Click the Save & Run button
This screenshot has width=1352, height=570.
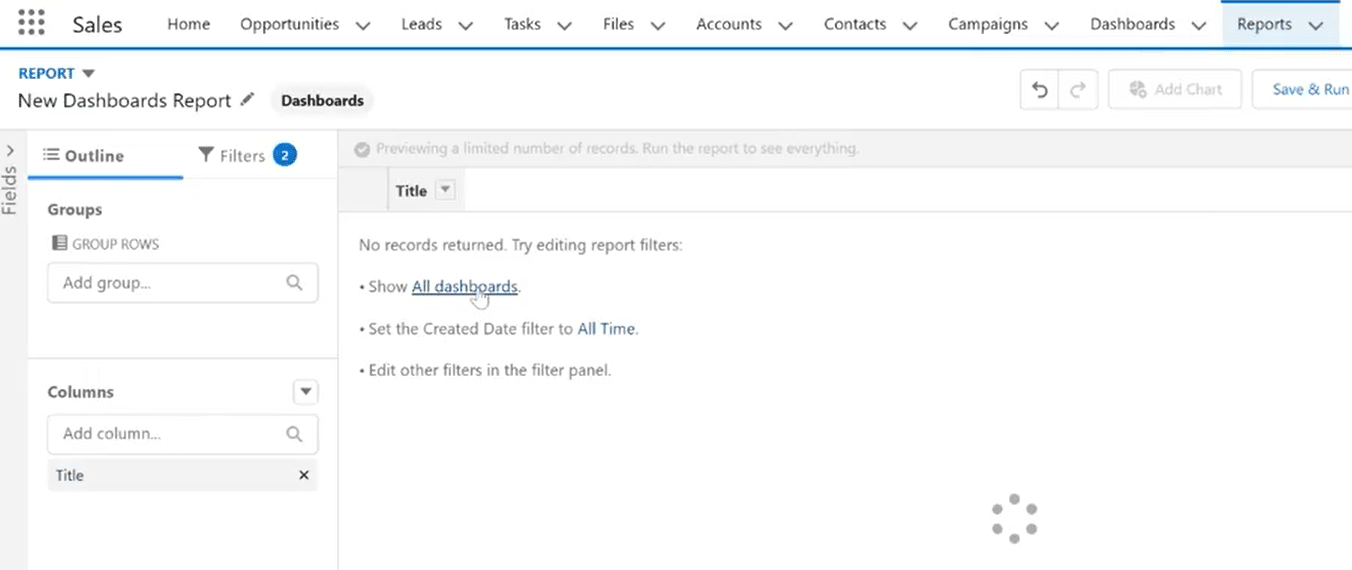(x=1304, y=89)
